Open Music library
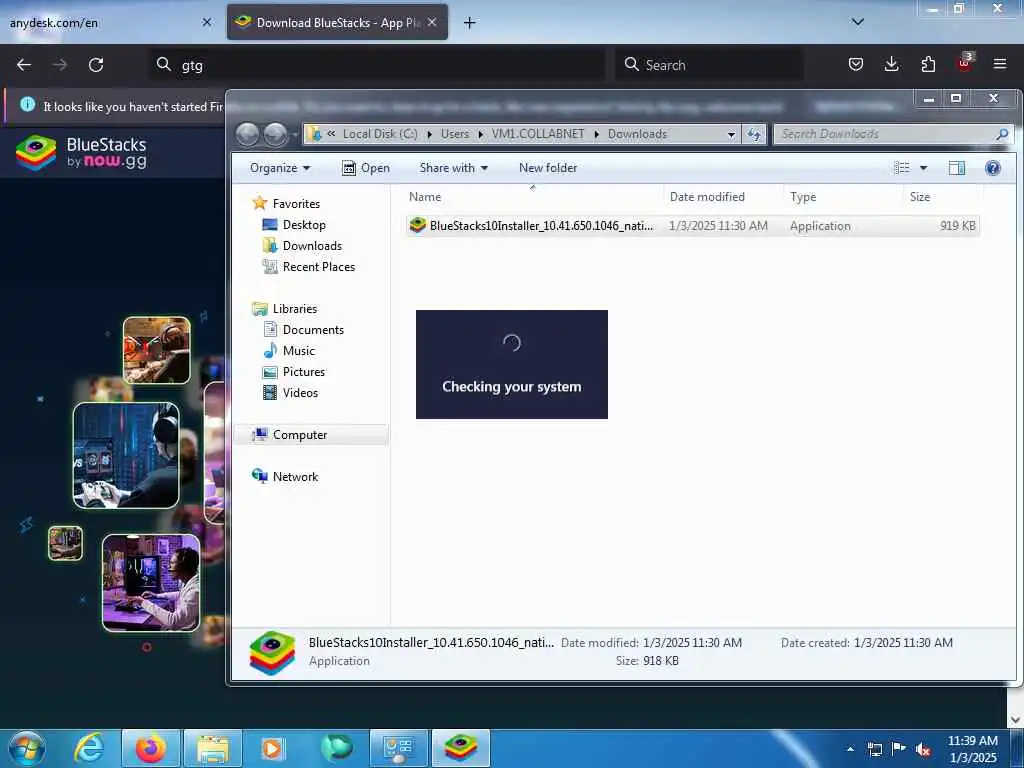The height and width of the screenshot is (768, 1024). tap(298, 351)
